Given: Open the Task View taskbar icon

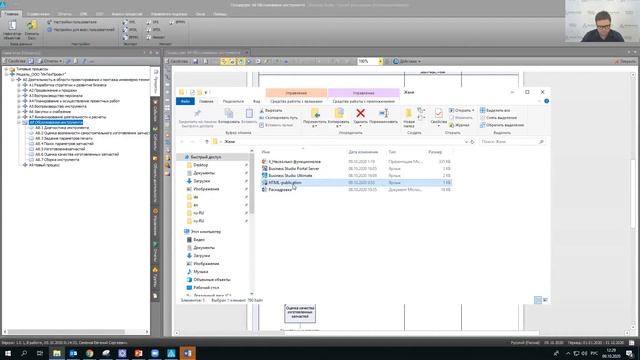Looking at the screenshot, I should [x=40, y=353].
